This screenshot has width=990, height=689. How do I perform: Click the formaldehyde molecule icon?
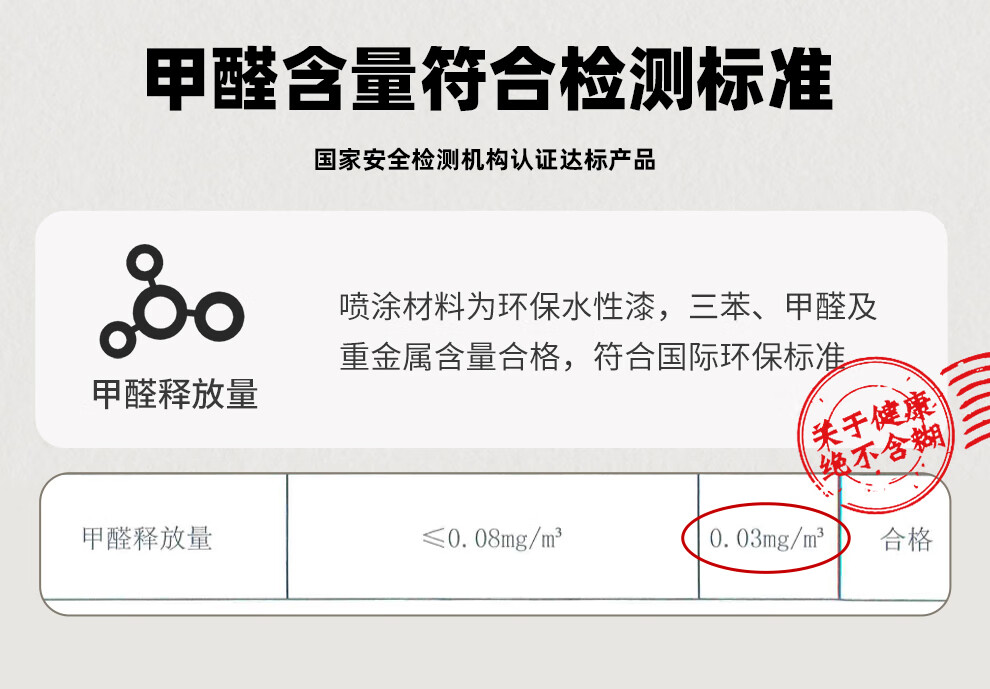172,301
